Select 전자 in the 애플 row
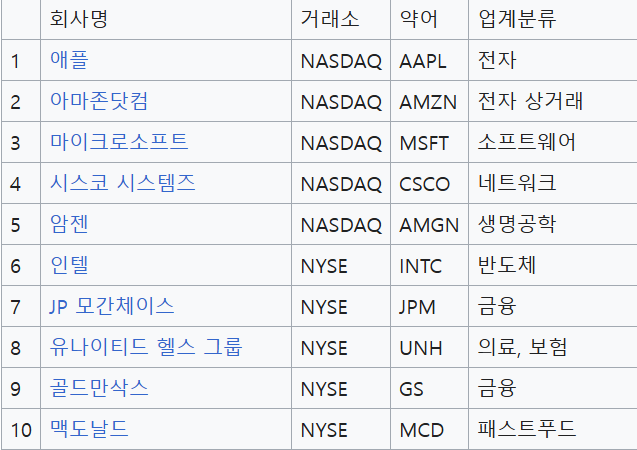The height and width of the screenshot is (450, 637). tap(497, 60)
